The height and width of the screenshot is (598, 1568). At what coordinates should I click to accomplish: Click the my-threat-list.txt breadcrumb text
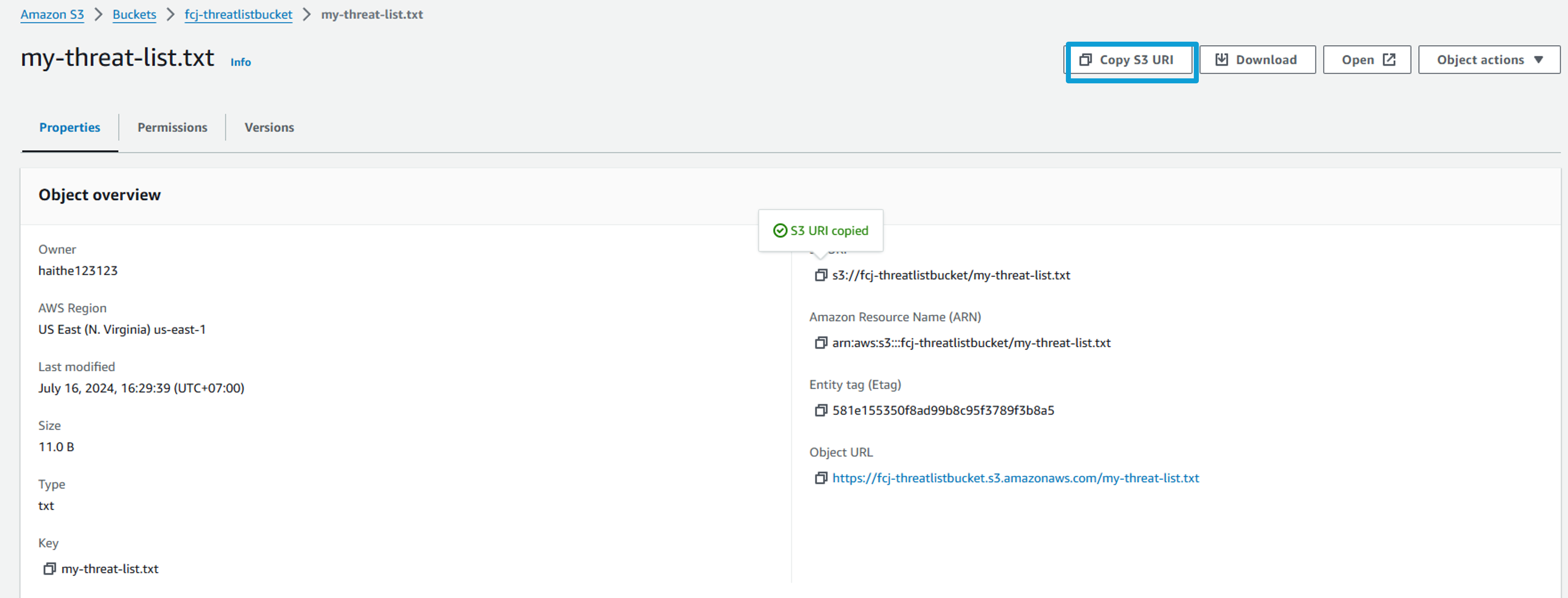tap(372, 15)
